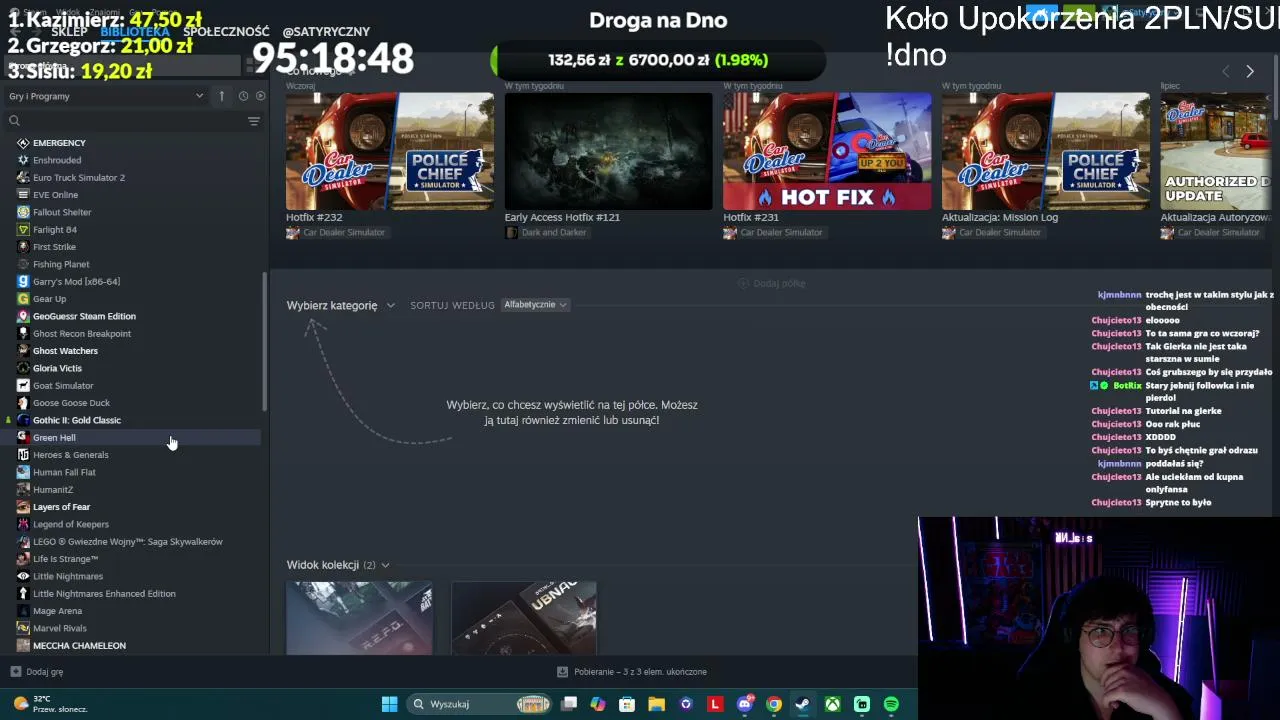Open the Alfabetycznie sort dropdown
The height and width of the screenshot is (720, 1280).
point(535,305)
